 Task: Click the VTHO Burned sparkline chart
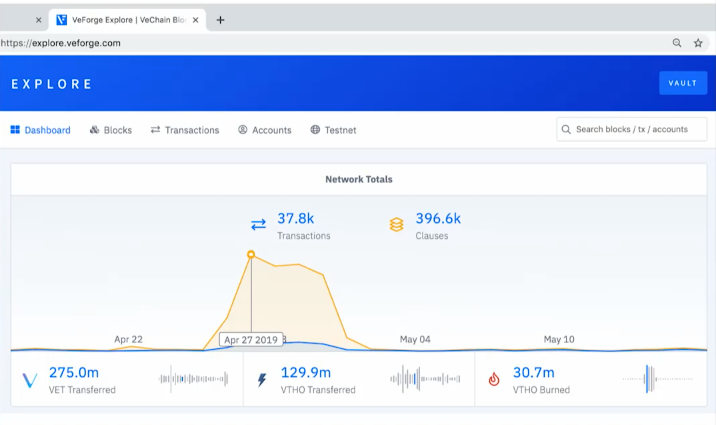tap(658, 378)
